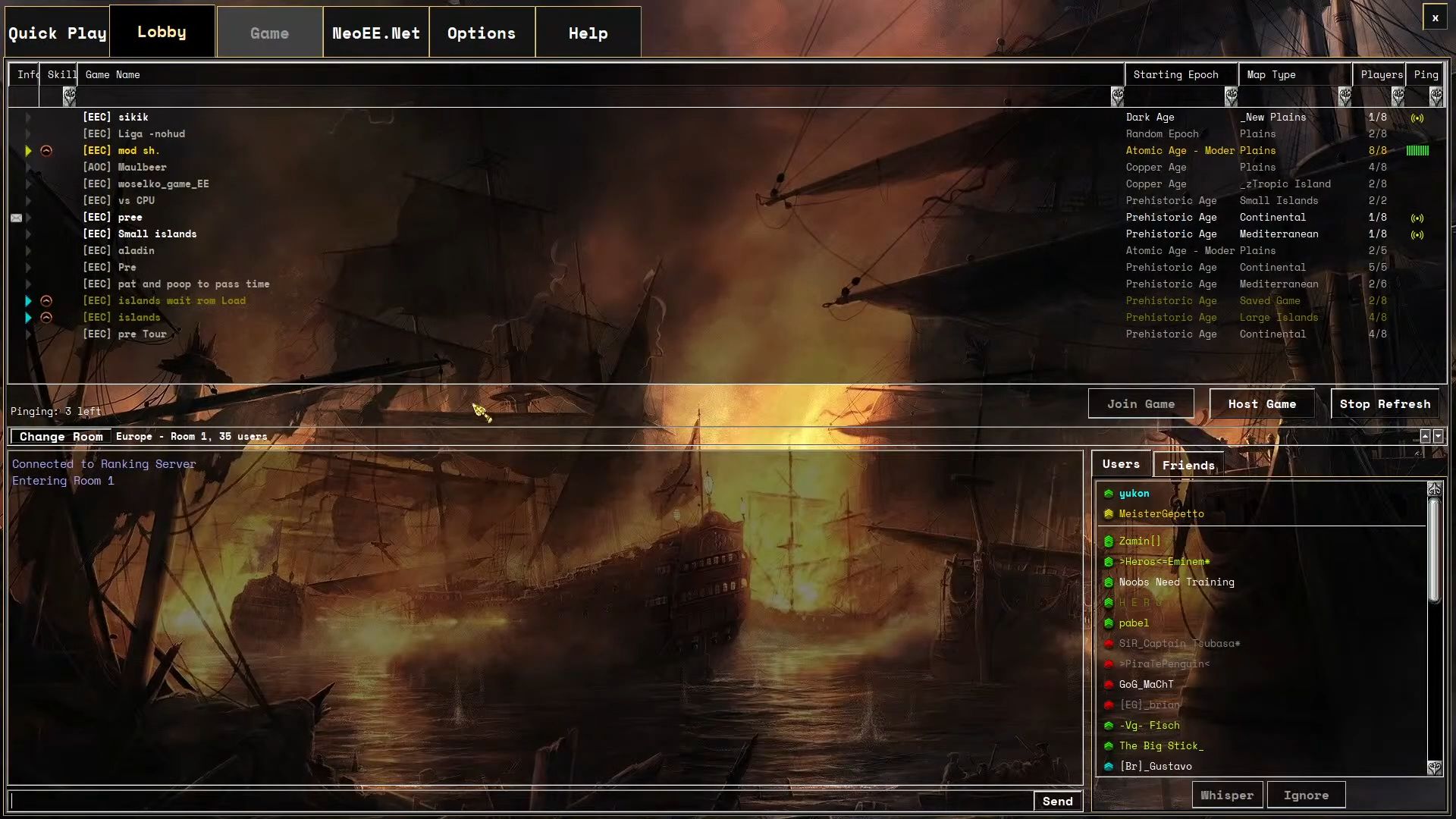Image resolution: width=1456 pixels, height=819 pixels.
Task: Click rank icon next to -Vg- Fisch
Action: pyautogui.click(x=1109, y=726)
